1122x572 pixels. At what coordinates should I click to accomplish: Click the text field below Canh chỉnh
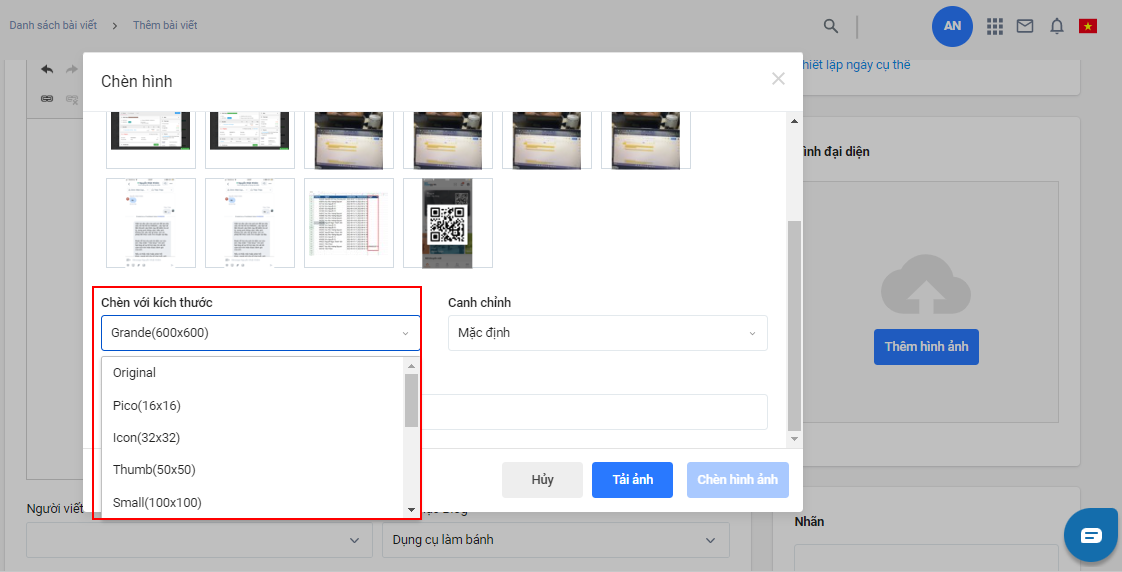594,412
